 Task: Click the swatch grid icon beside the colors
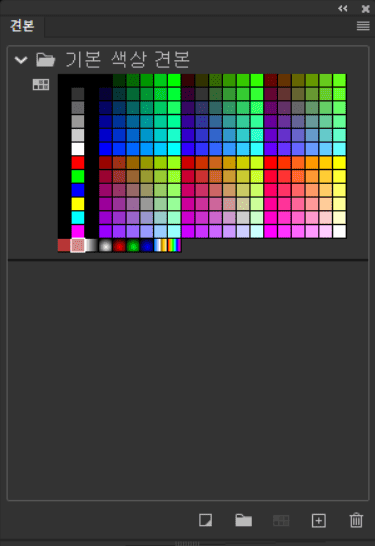pos(41,84)
